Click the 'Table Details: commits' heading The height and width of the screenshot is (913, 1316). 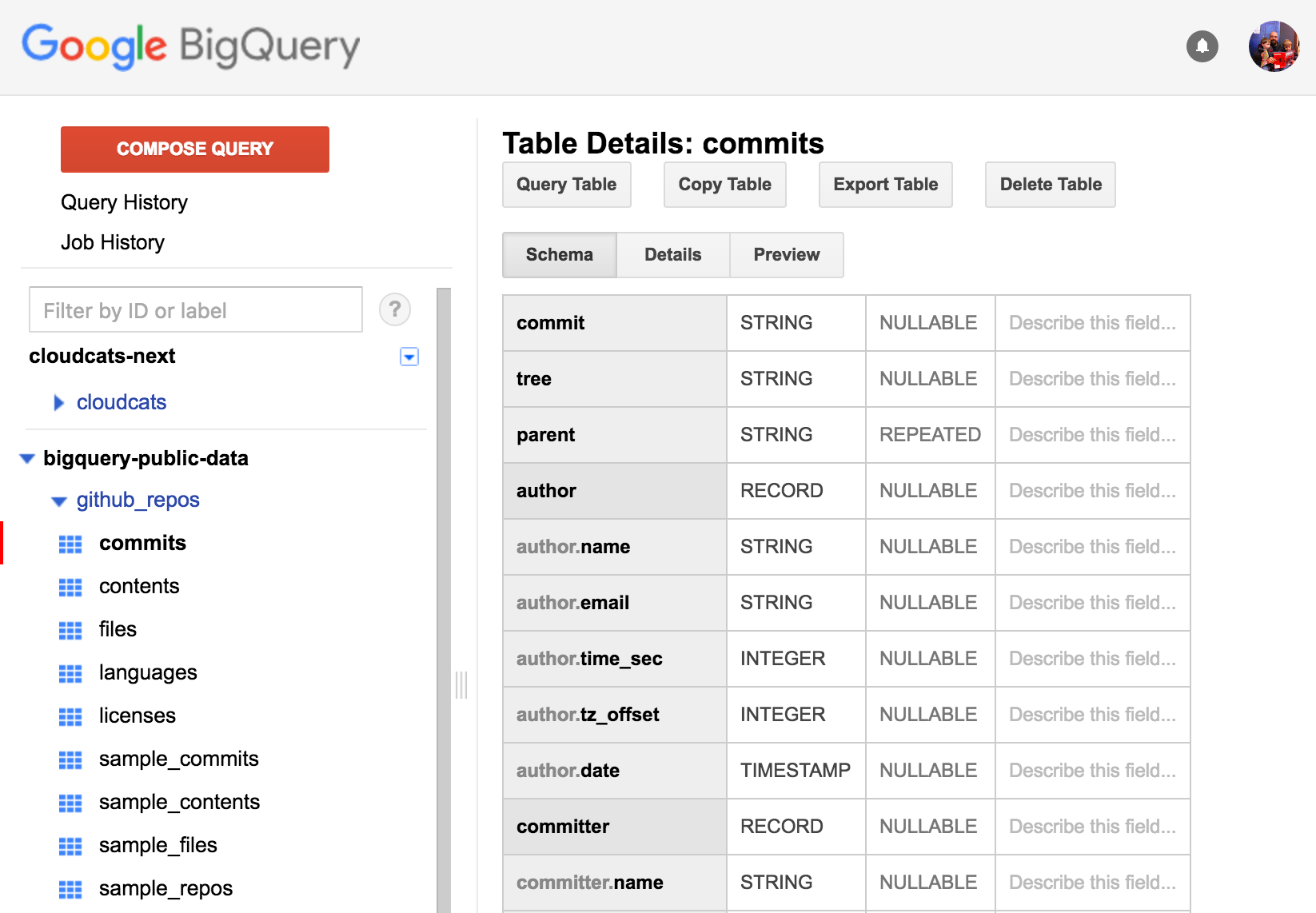coord(663,143)
